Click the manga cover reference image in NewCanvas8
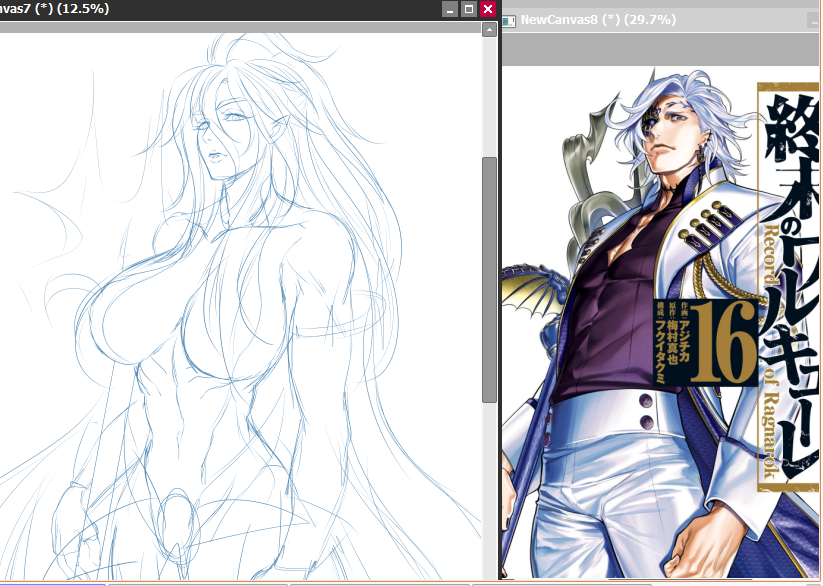The width and height of the screenshot is (823, 586). click(662, 321)
